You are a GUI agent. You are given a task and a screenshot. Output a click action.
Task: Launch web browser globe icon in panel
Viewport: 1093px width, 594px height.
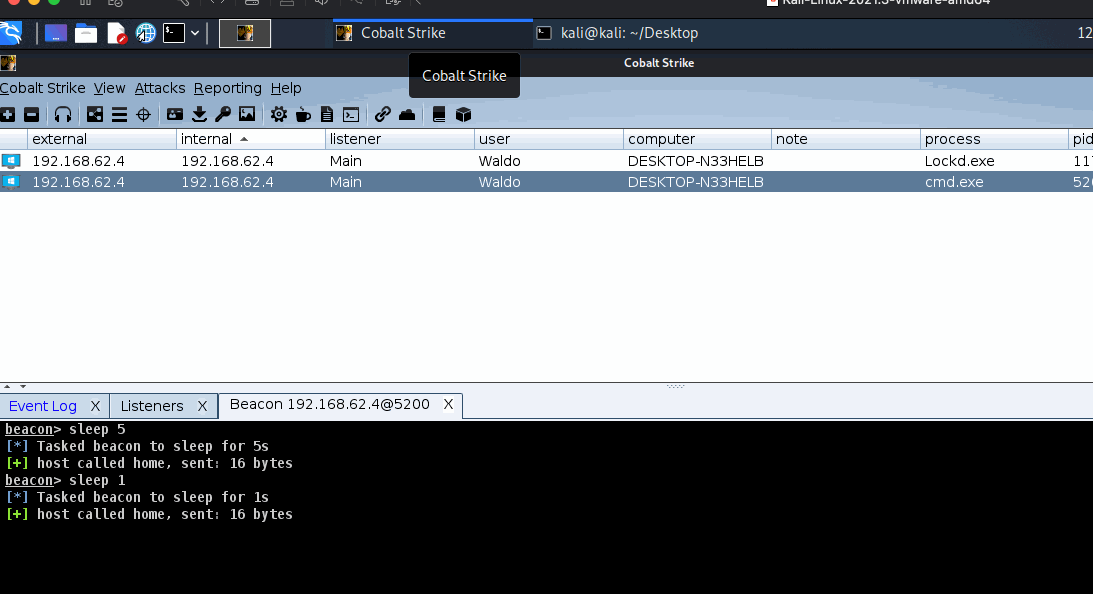pos(145,33)
